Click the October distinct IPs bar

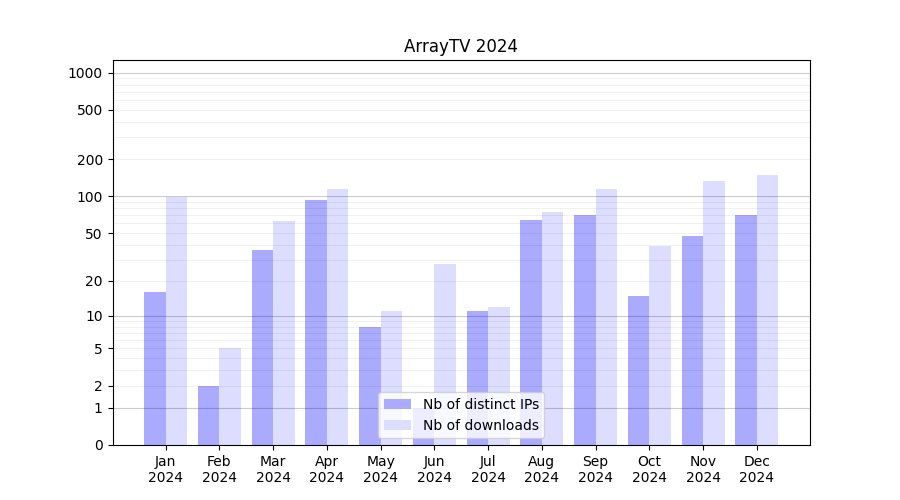pos(638,370)
